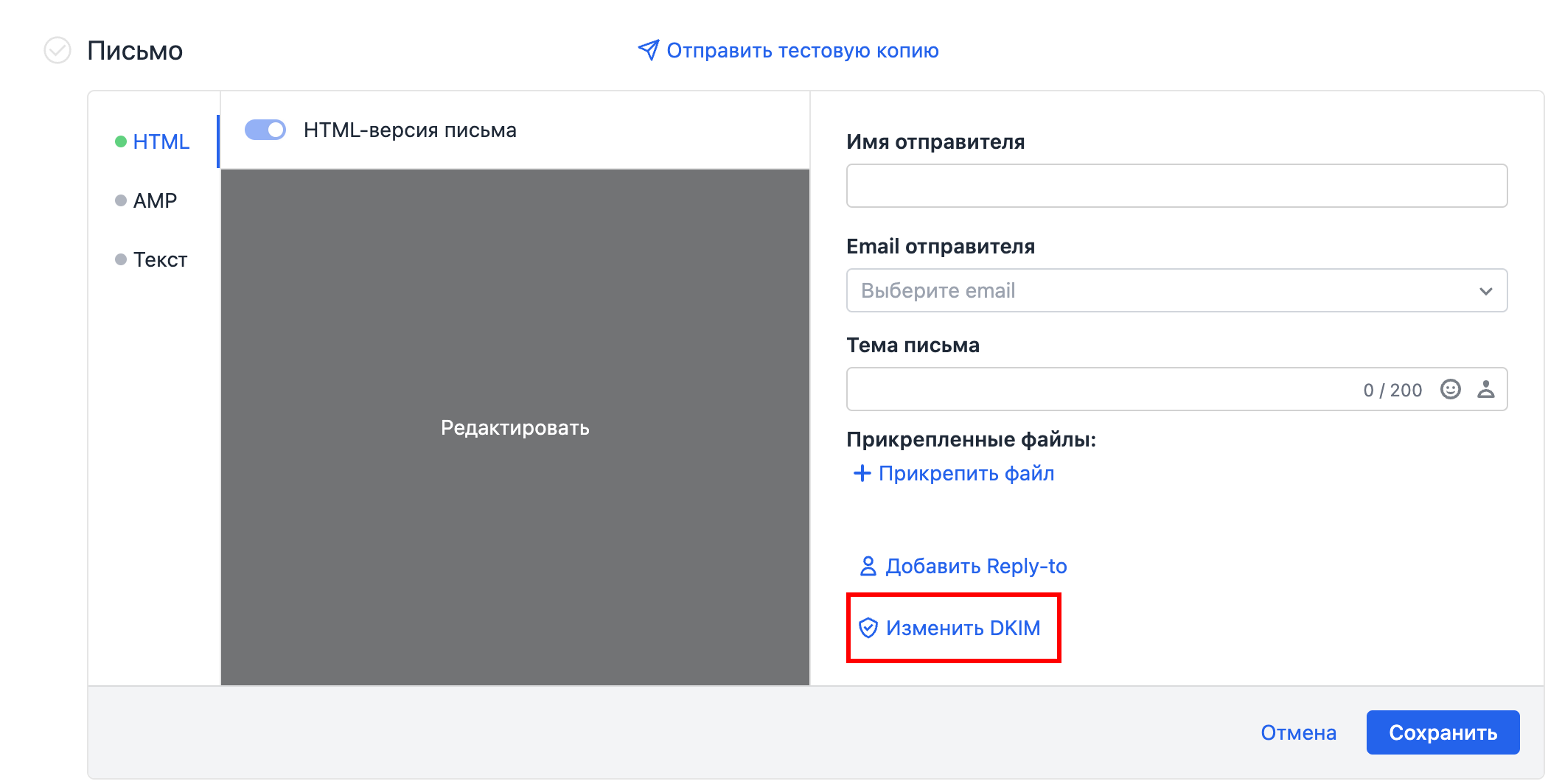Click the gray Редактировать preview area
The image size is (1548, 784).
515,427
